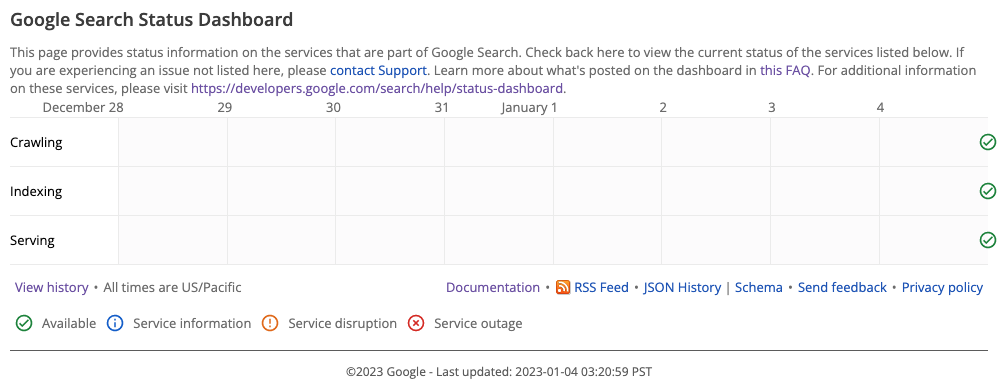The image size is (1005, 389).
Task: Click the Serving row green available checkmark icon
Action: coord(988,240)
